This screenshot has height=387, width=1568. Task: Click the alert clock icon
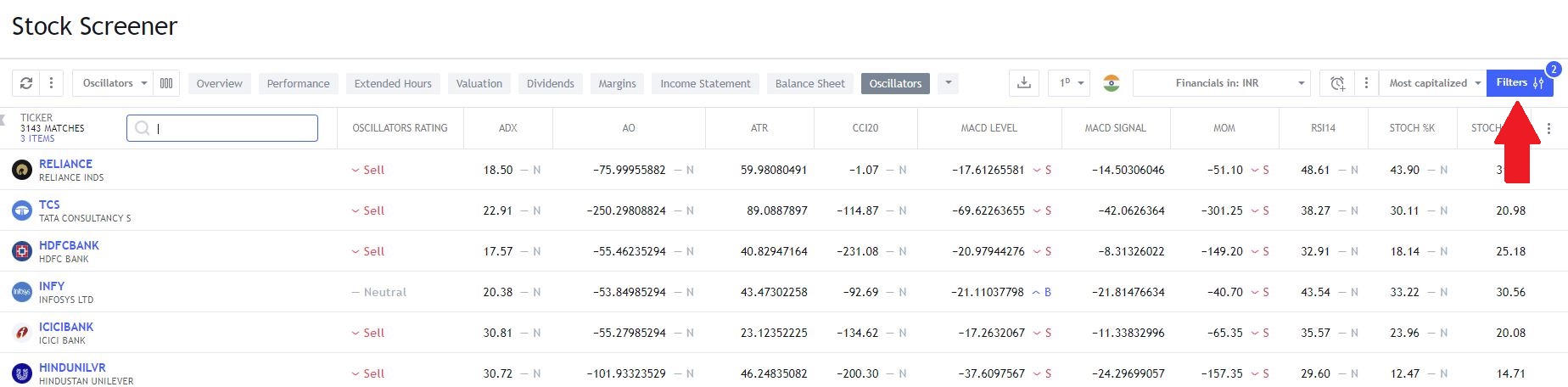(x=1337, y=83)
